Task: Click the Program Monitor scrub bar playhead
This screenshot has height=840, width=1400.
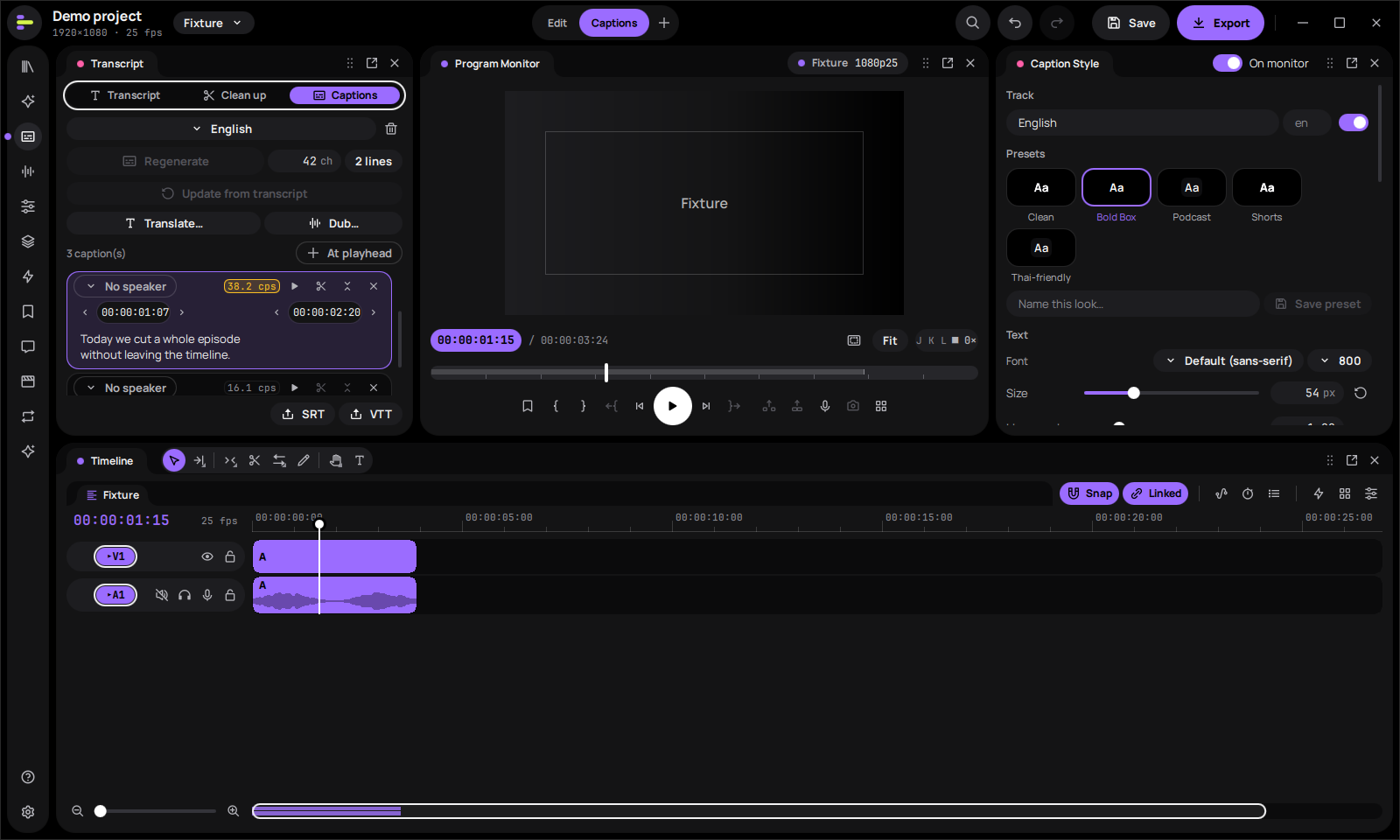Action: (605, 373)
